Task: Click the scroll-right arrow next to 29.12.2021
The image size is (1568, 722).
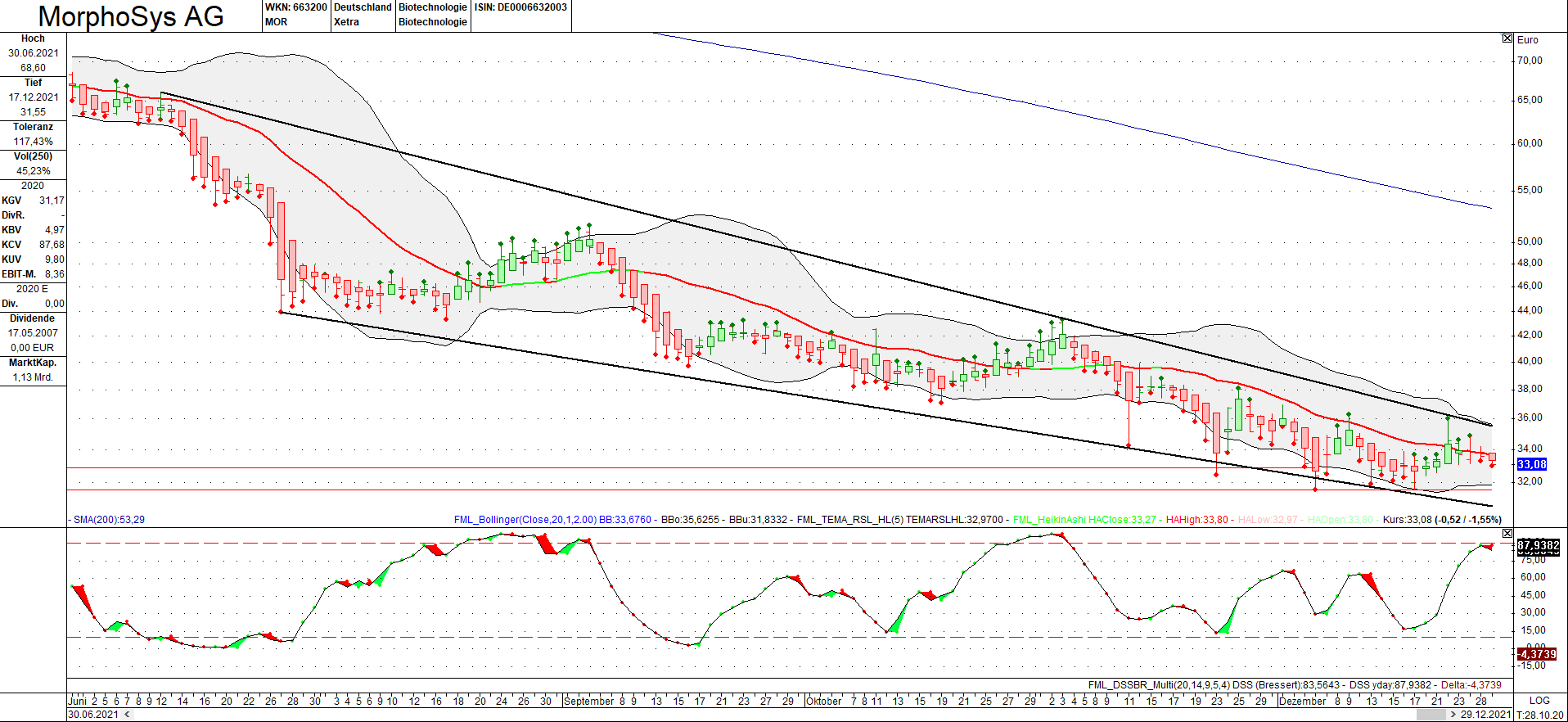Action: click(x=1453, y=715)
